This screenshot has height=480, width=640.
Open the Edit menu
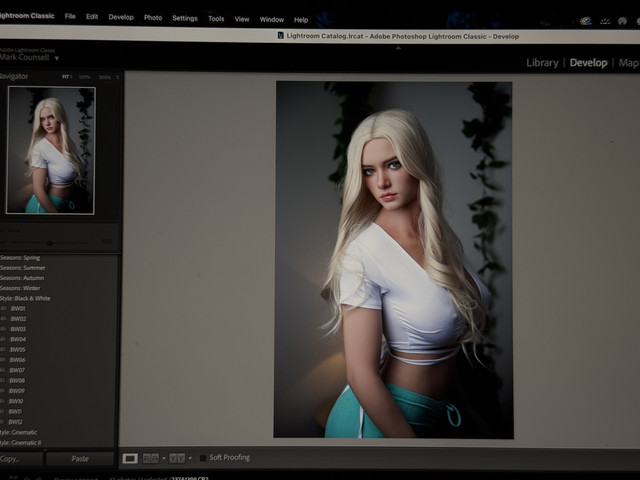point(92,17)
